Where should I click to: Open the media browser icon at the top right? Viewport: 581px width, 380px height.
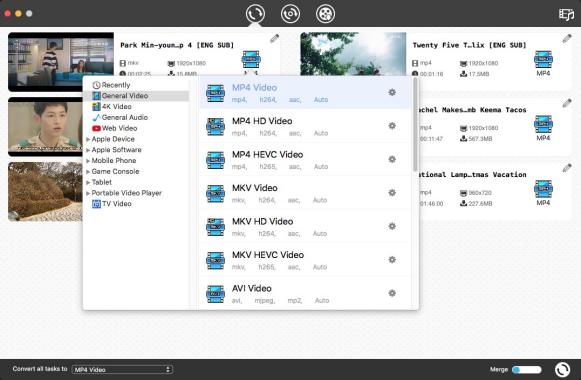pyautogui.click(x=566, y=14)
